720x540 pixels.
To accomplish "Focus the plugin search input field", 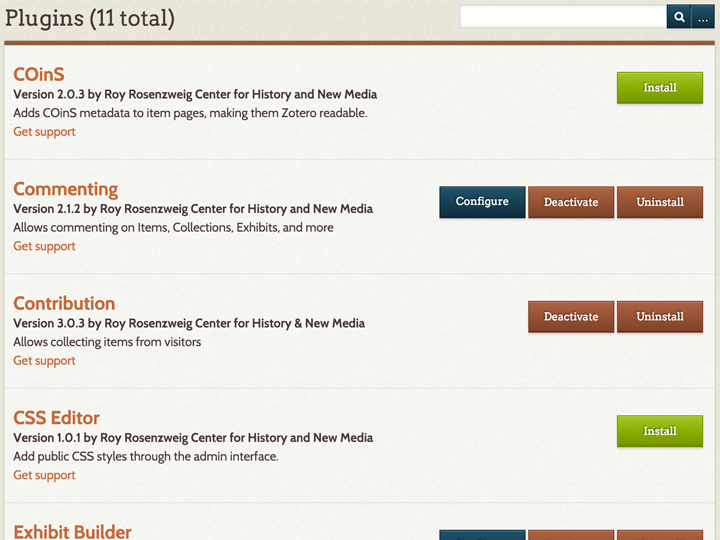I will click(x=563, y=17).
